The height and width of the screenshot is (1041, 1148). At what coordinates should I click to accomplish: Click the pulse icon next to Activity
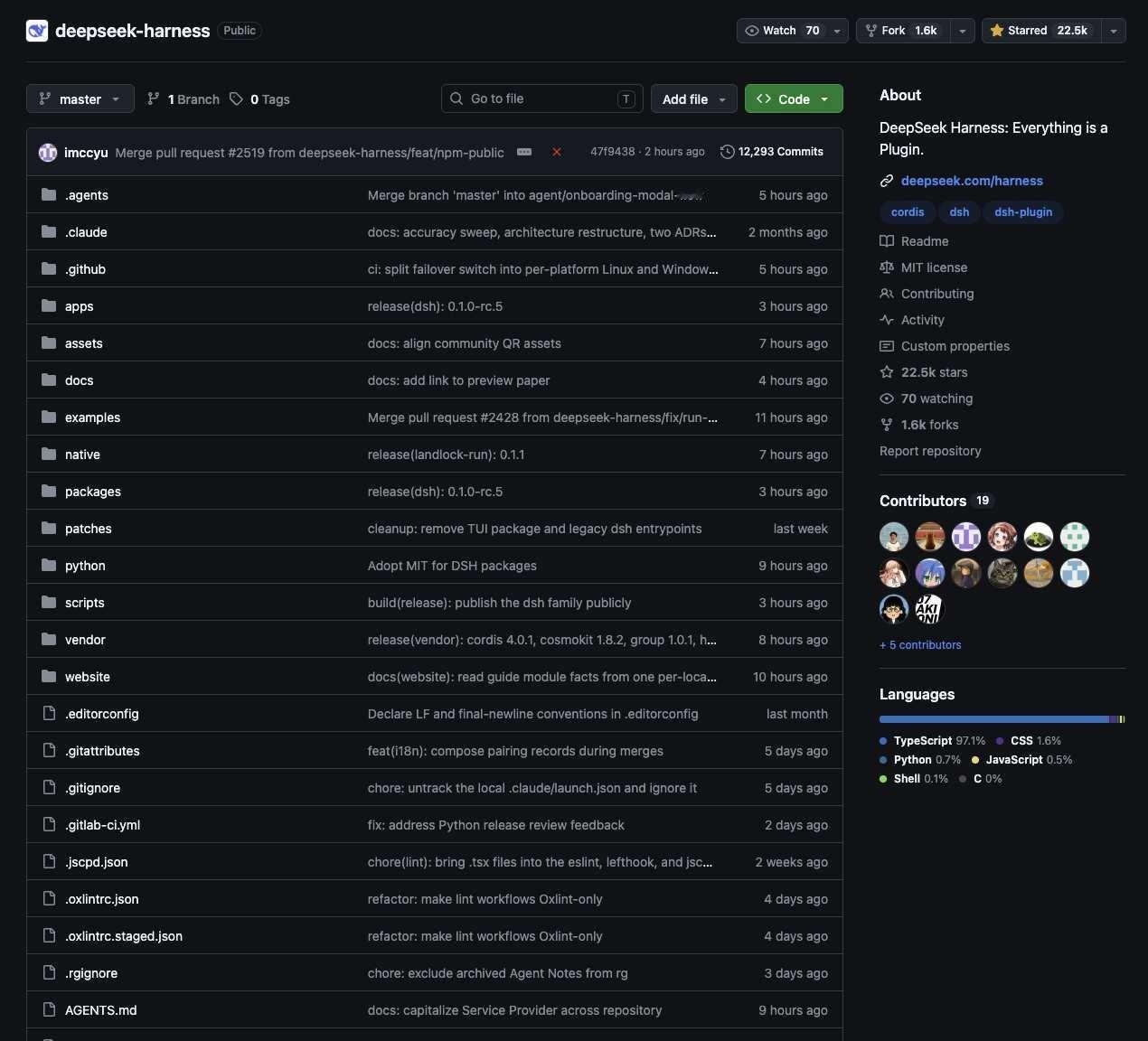tap(887, 320)
